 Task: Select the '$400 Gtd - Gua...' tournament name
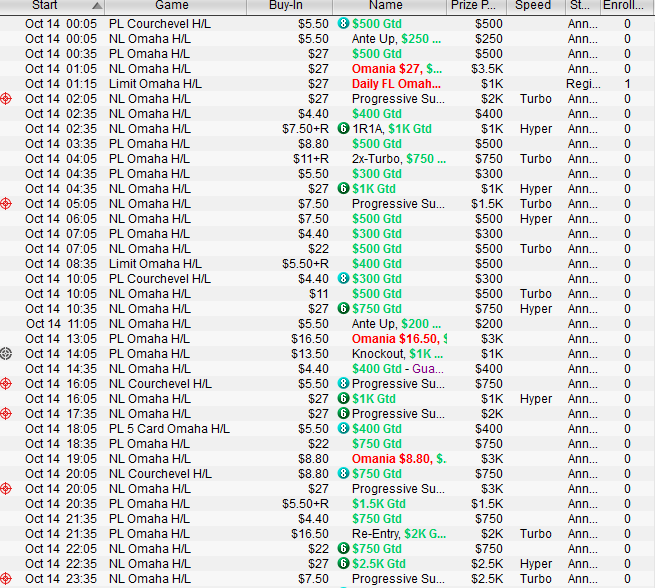[398, 369]
